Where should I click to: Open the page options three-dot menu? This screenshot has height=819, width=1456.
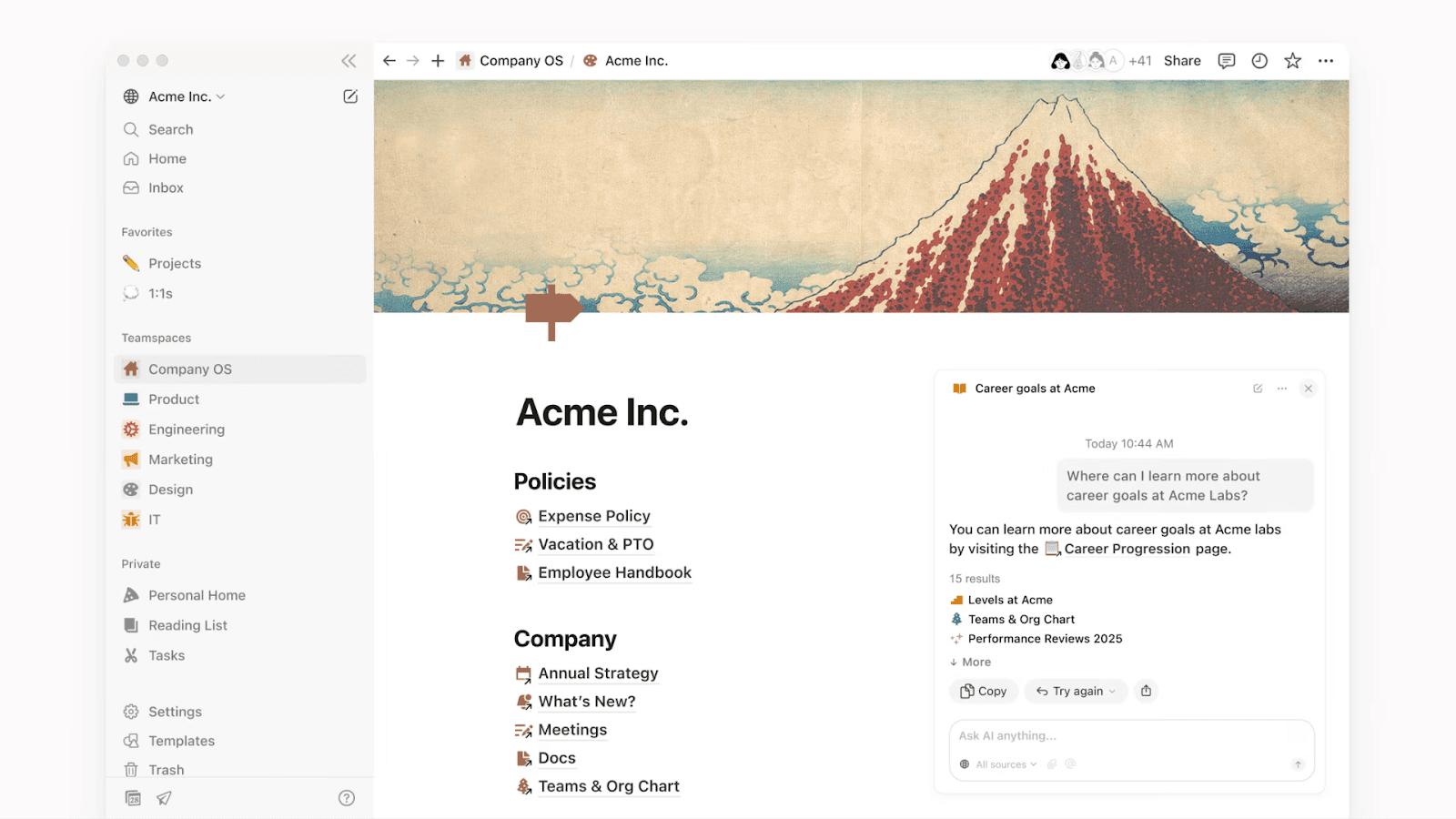[1326, 61]
